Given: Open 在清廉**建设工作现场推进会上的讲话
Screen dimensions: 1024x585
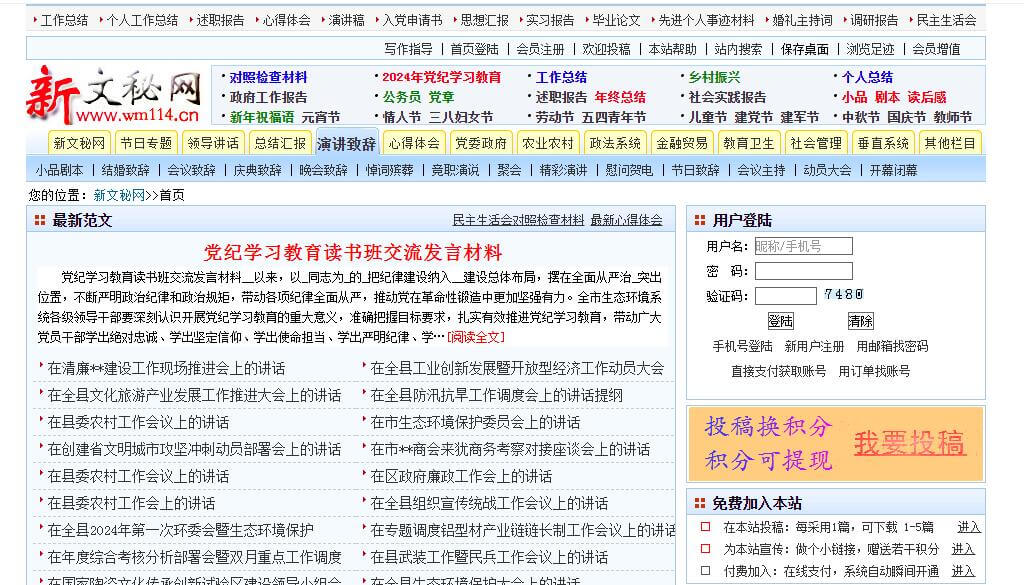Looking at the screenshot, I should coord(166,368).
